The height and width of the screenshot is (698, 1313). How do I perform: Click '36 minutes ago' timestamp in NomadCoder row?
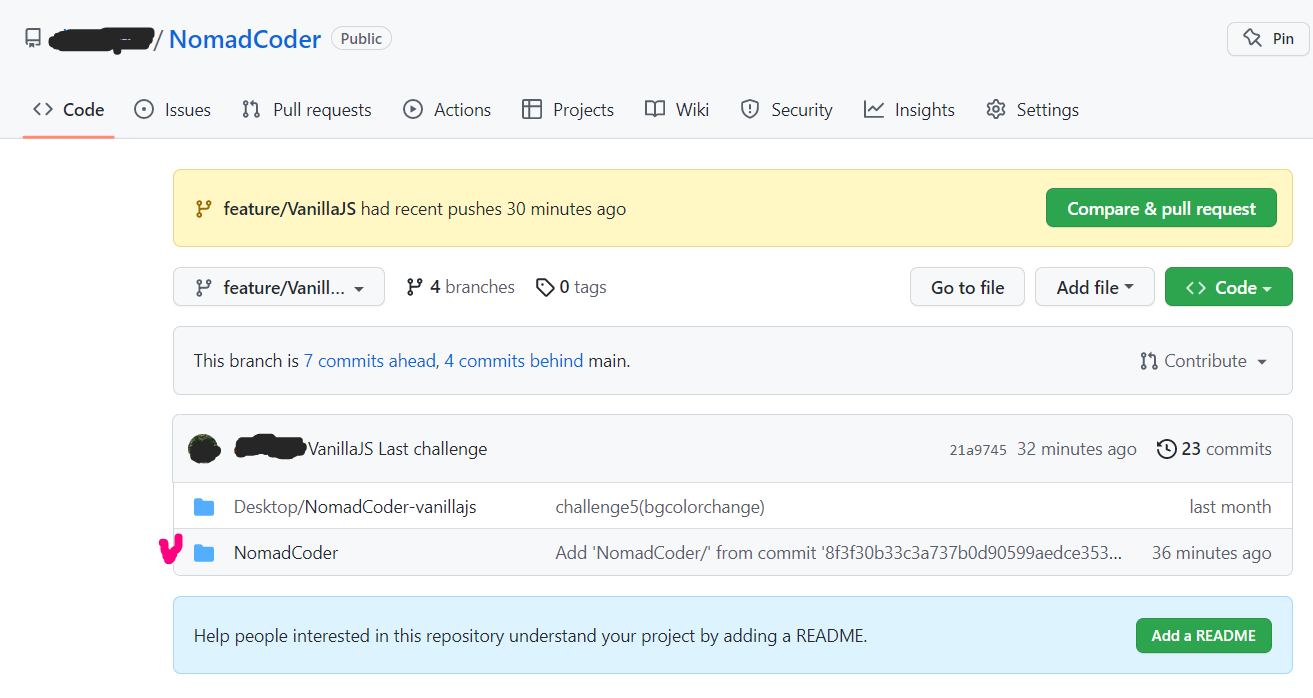coord(1212,553)
